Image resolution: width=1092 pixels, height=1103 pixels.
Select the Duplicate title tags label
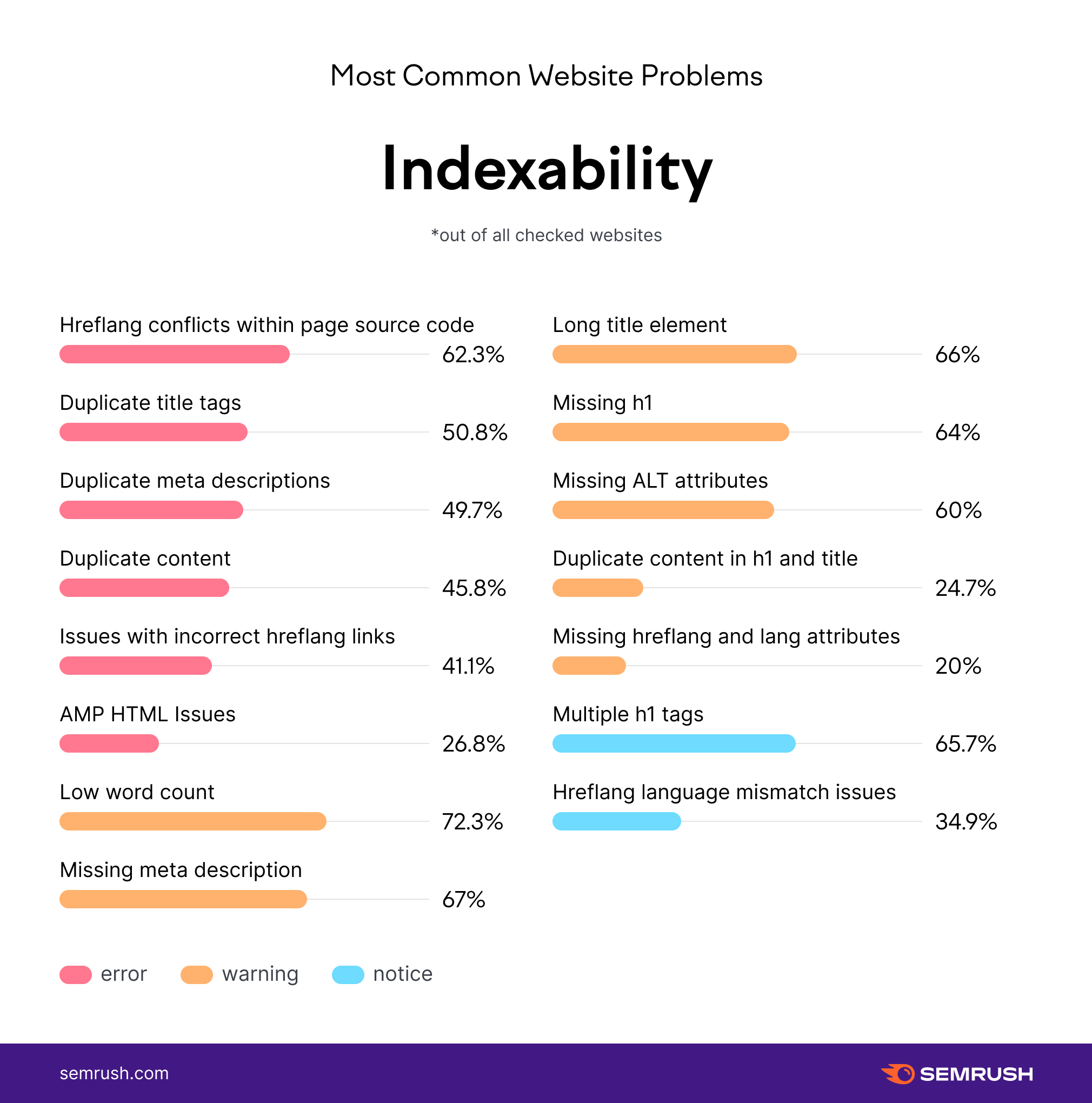point(150,403)
